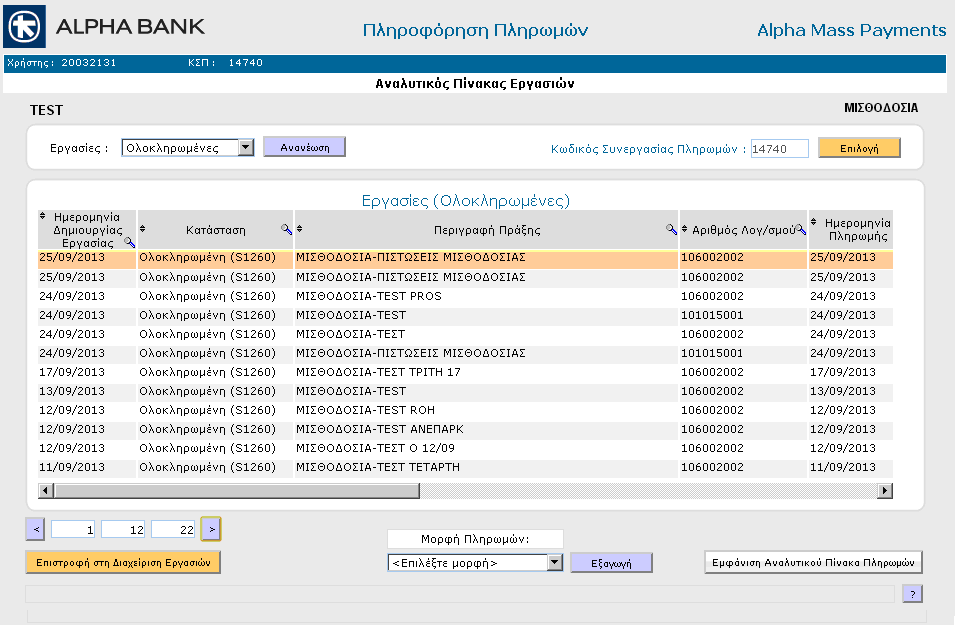
Task: Click right arrow of horizontal scrollbar
Action: click(885, 490)
